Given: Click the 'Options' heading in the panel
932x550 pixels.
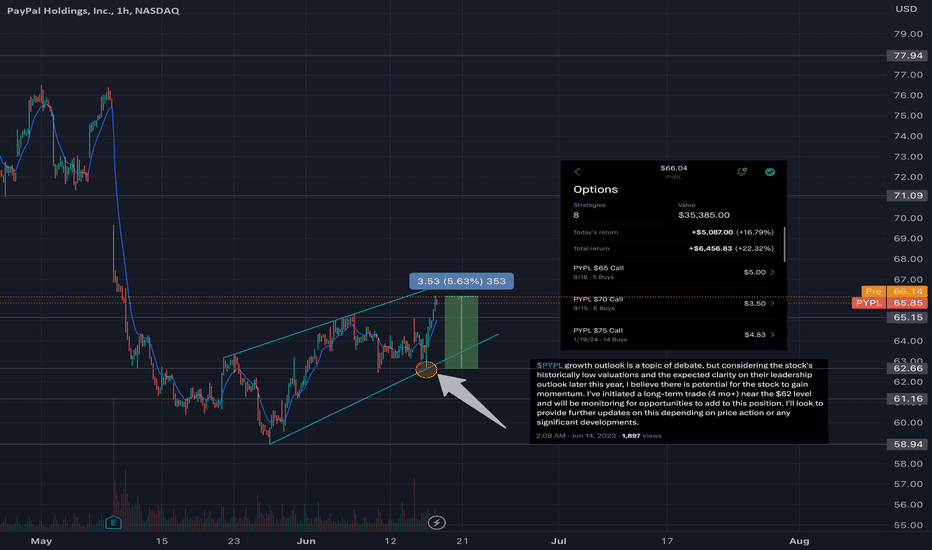Looking at the screenshot, I should 595,190.
